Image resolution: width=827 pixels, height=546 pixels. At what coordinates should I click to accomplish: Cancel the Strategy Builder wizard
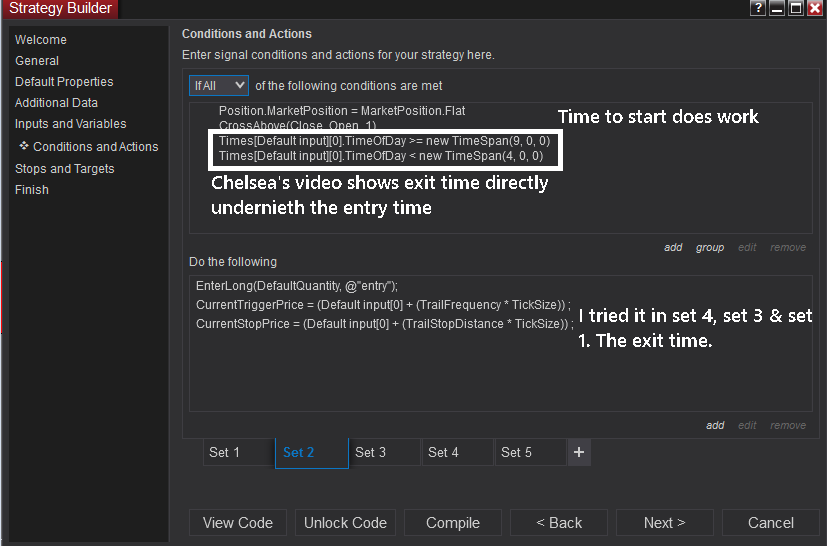pos(771,522)
